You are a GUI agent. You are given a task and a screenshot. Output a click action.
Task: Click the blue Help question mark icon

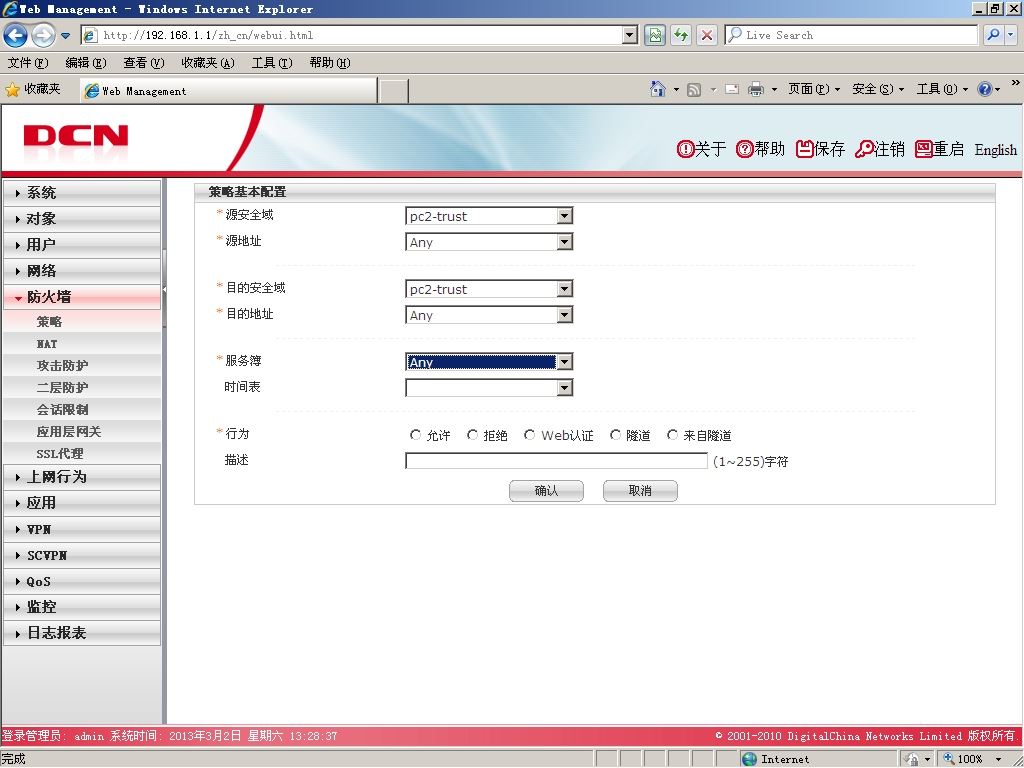pos(985,89)
